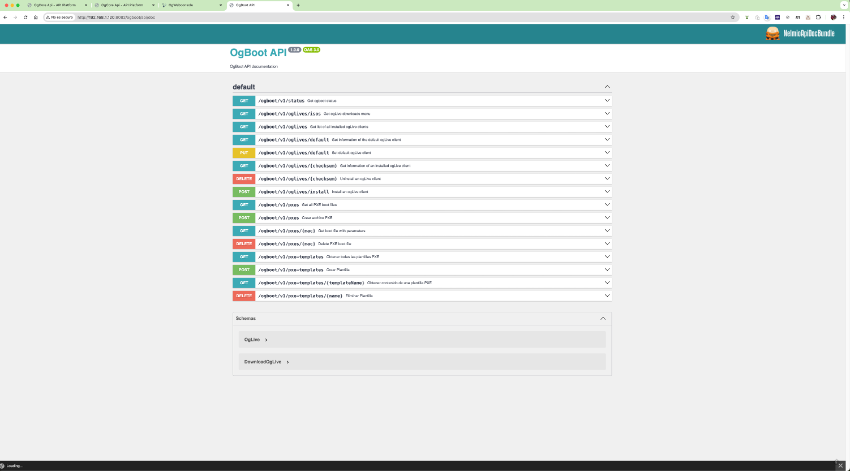Open a new browser tab with plus icon
The height and width of the screenshot is (472, 850).
click(x=297, y=5)
